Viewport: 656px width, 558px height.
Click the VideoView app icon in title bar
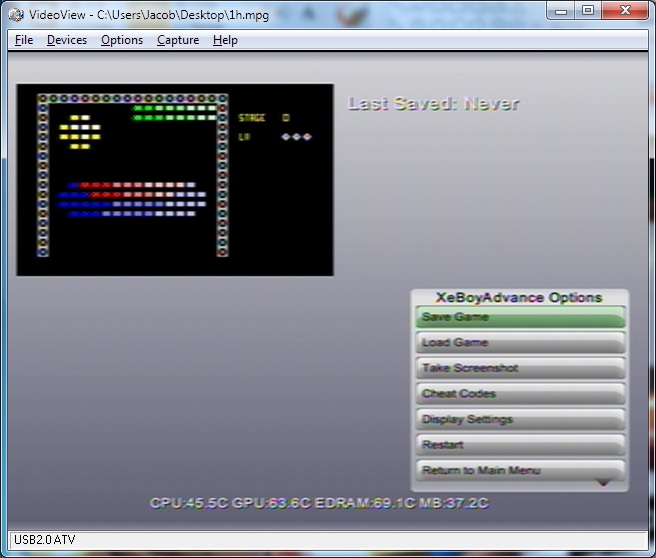tap(16, 15)
